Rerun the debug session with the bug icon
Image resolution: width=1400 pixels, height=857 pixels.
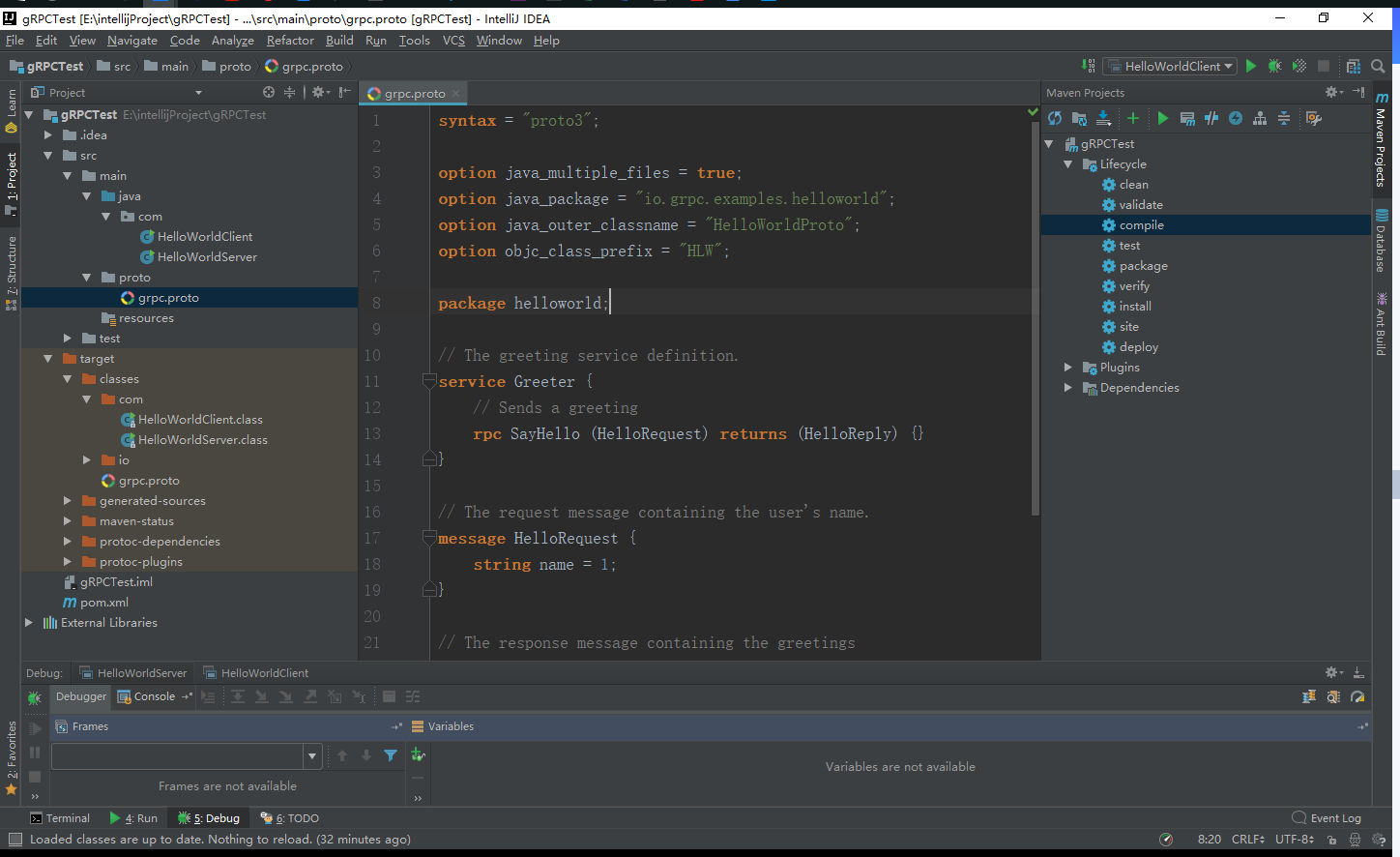(35, 697)
